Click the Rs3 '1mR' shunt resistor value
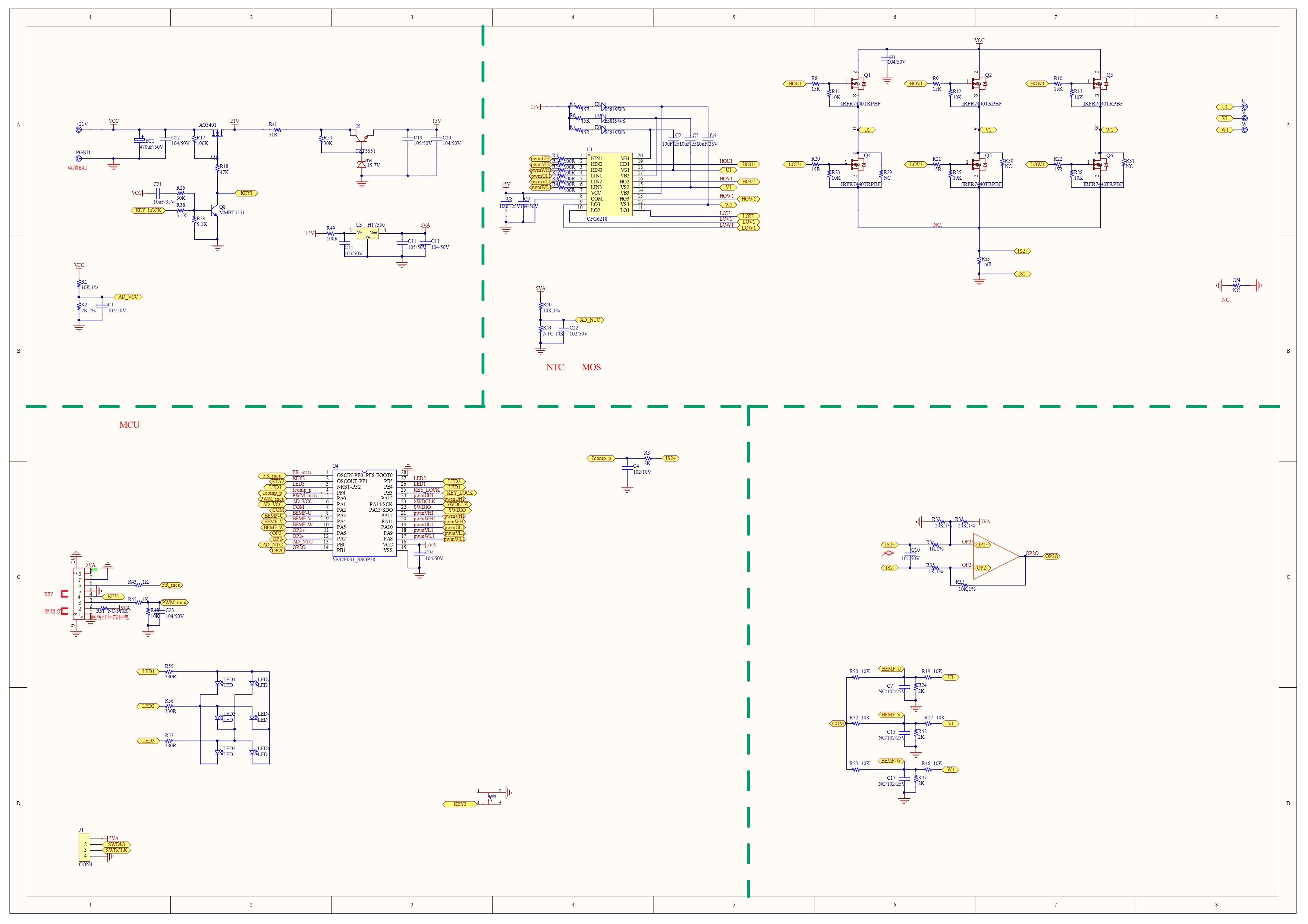 tap(987, 265)
